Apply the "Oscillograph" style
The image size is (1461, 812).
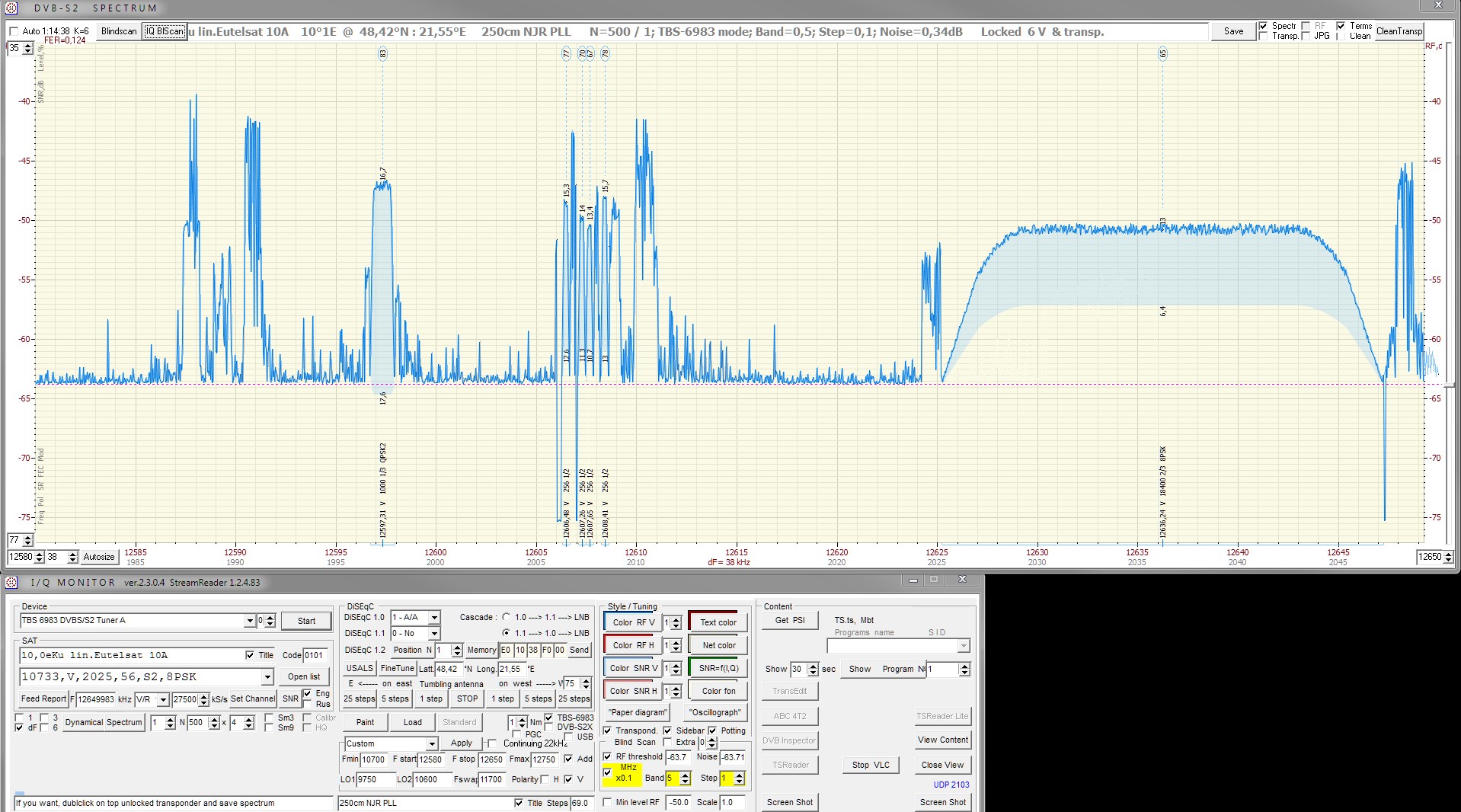715,712
